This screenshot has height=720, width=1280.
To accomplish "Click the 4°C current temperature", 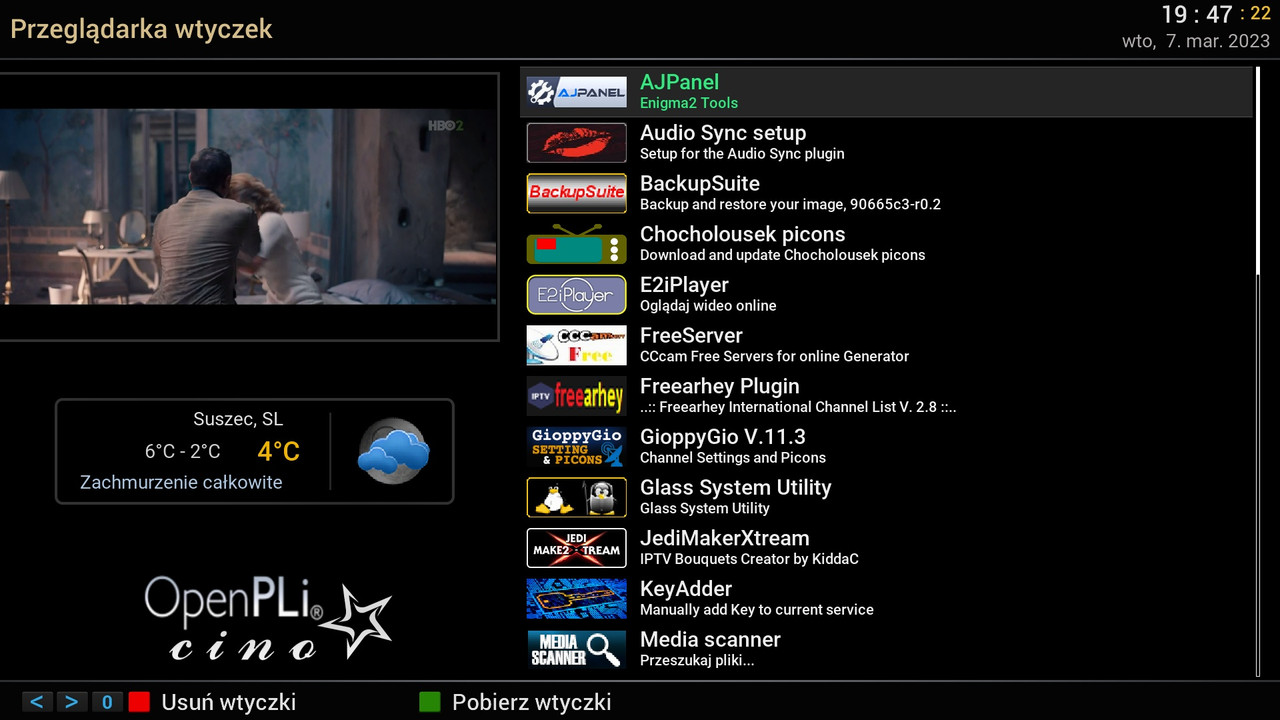I will pyautogui.click(x=278, y=451).
